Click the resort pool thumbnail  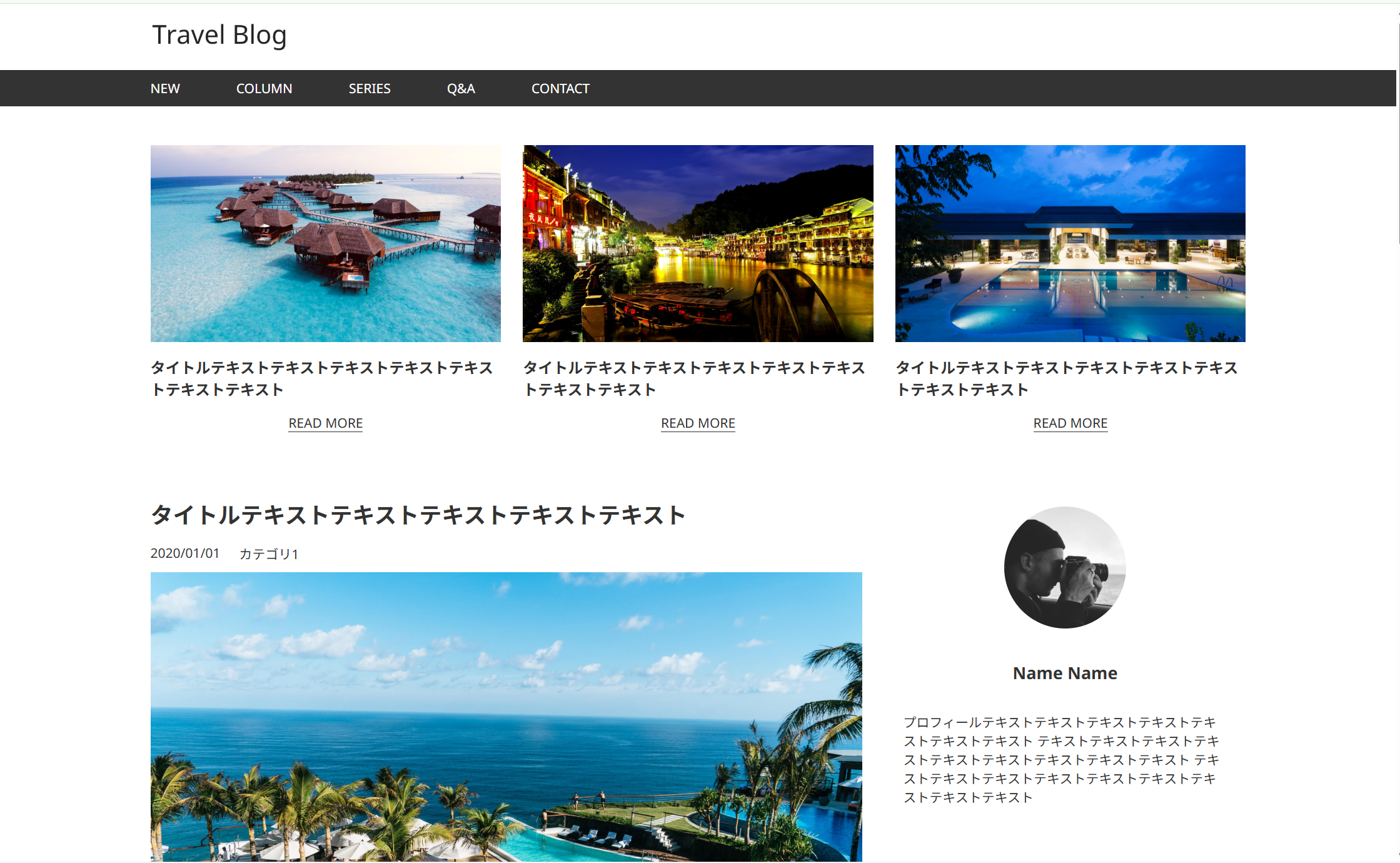(1070, 243)
